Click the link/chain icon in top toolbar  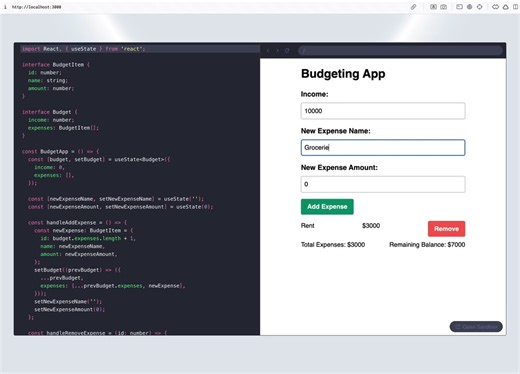413,7
